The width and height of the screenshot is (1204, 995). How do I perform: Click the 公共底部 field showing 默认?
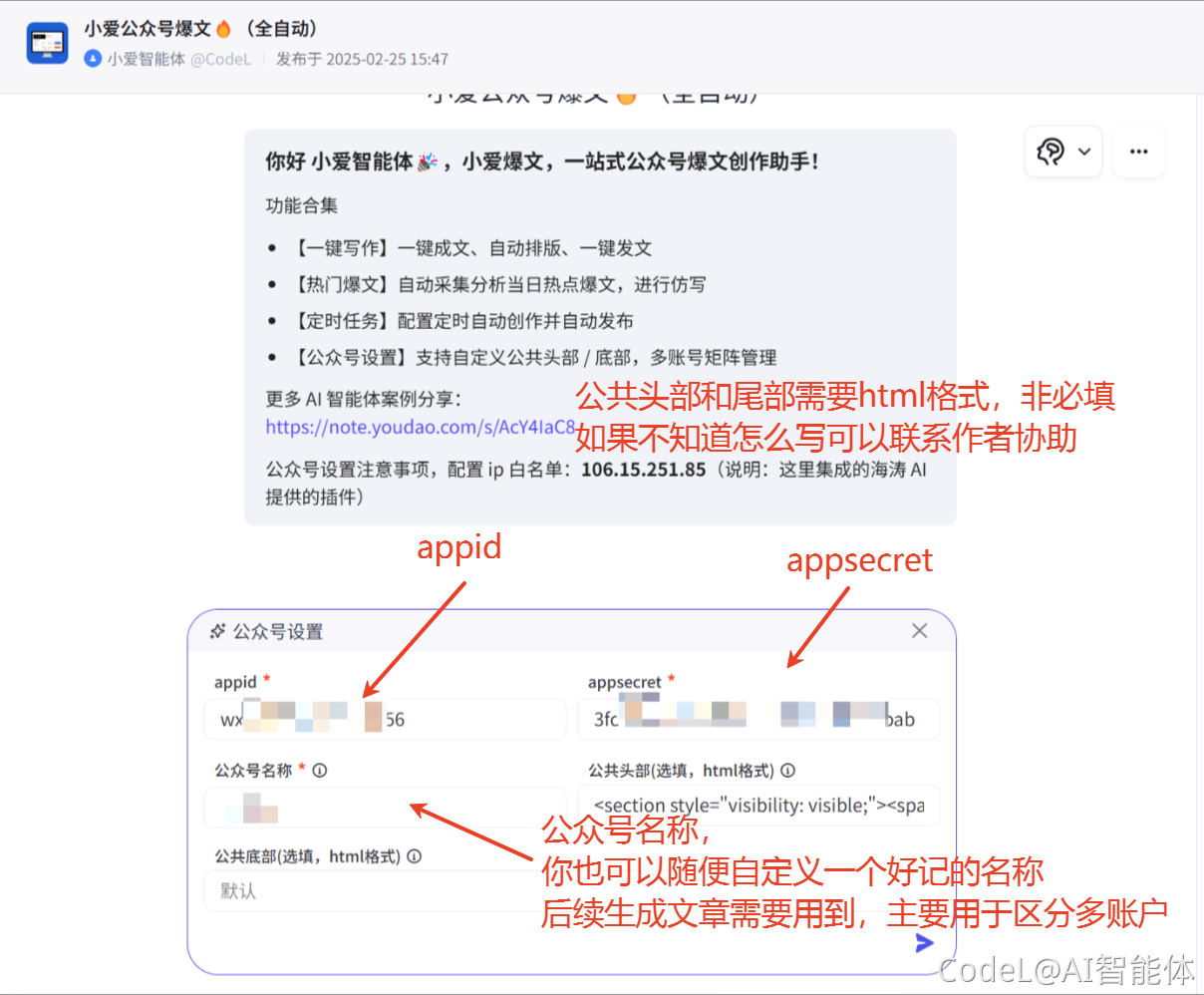pyautogui.click(x=369, y=890)
